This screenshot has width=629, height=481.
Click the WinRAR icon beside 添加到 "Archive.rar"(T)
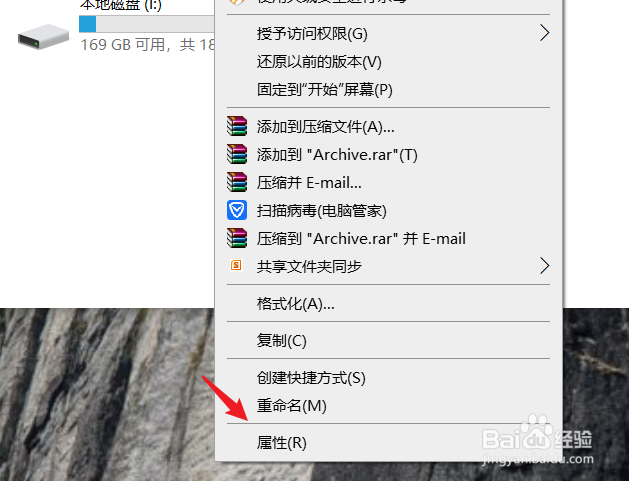tap(237, 154)
